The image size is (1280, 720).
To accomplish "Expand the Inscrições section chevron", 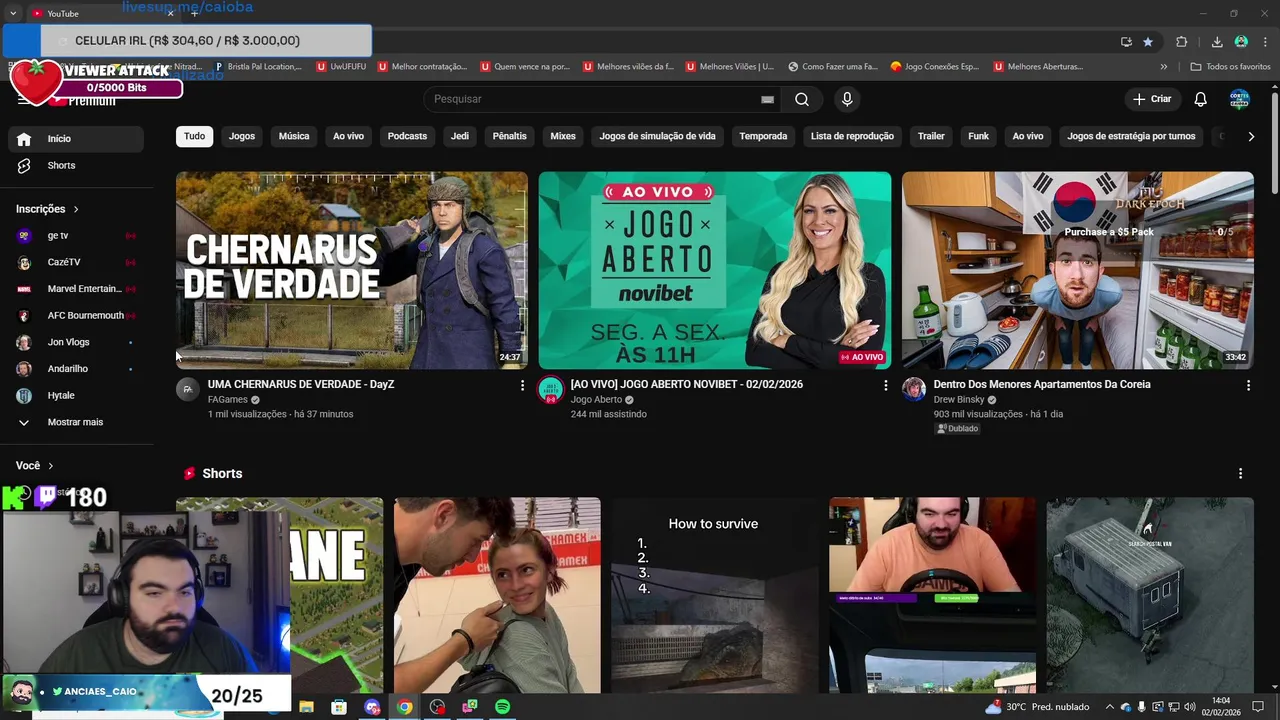I will click(x=75, y=209).
